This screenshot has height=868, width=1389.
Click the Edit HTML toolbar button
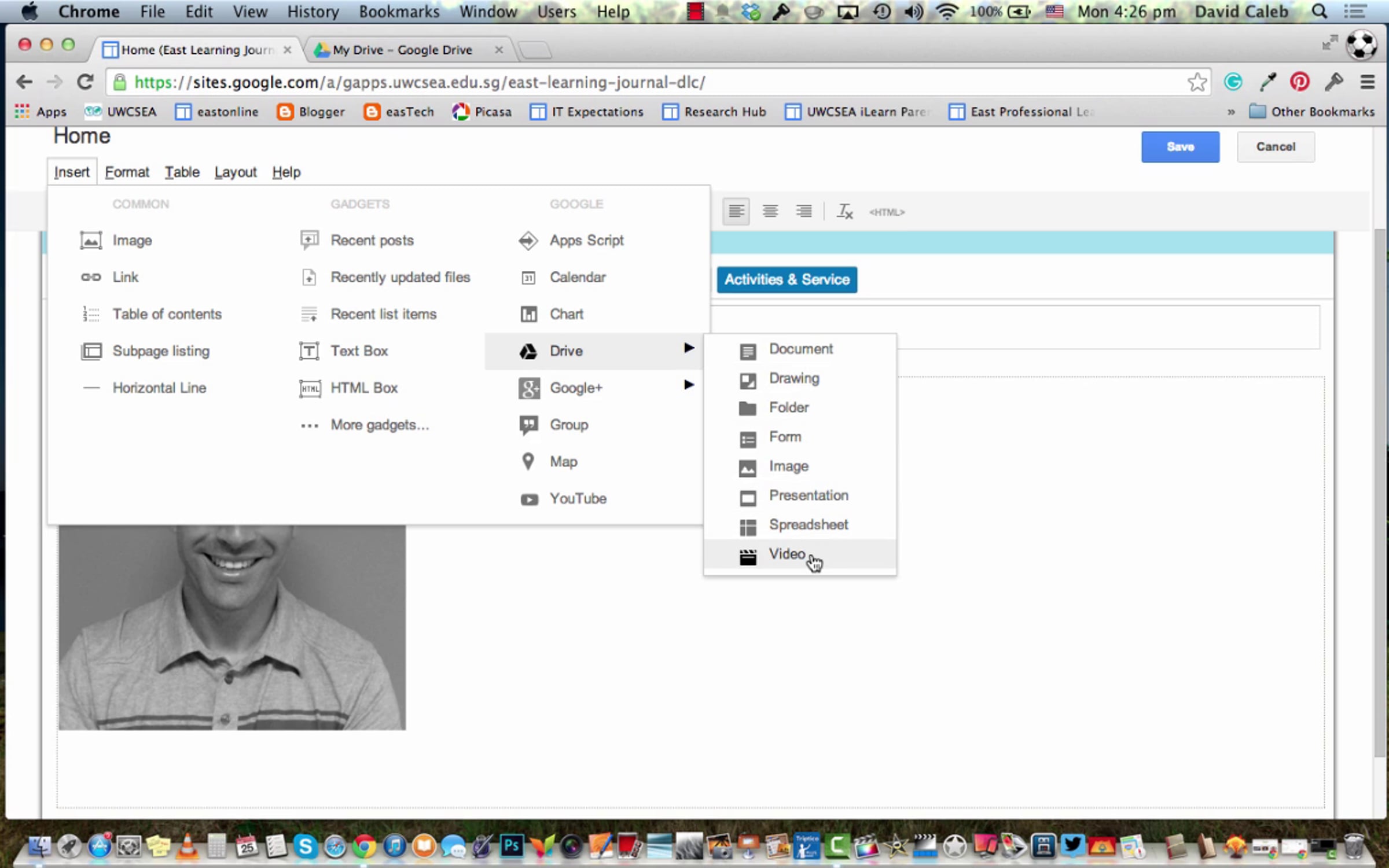[886, 212]
